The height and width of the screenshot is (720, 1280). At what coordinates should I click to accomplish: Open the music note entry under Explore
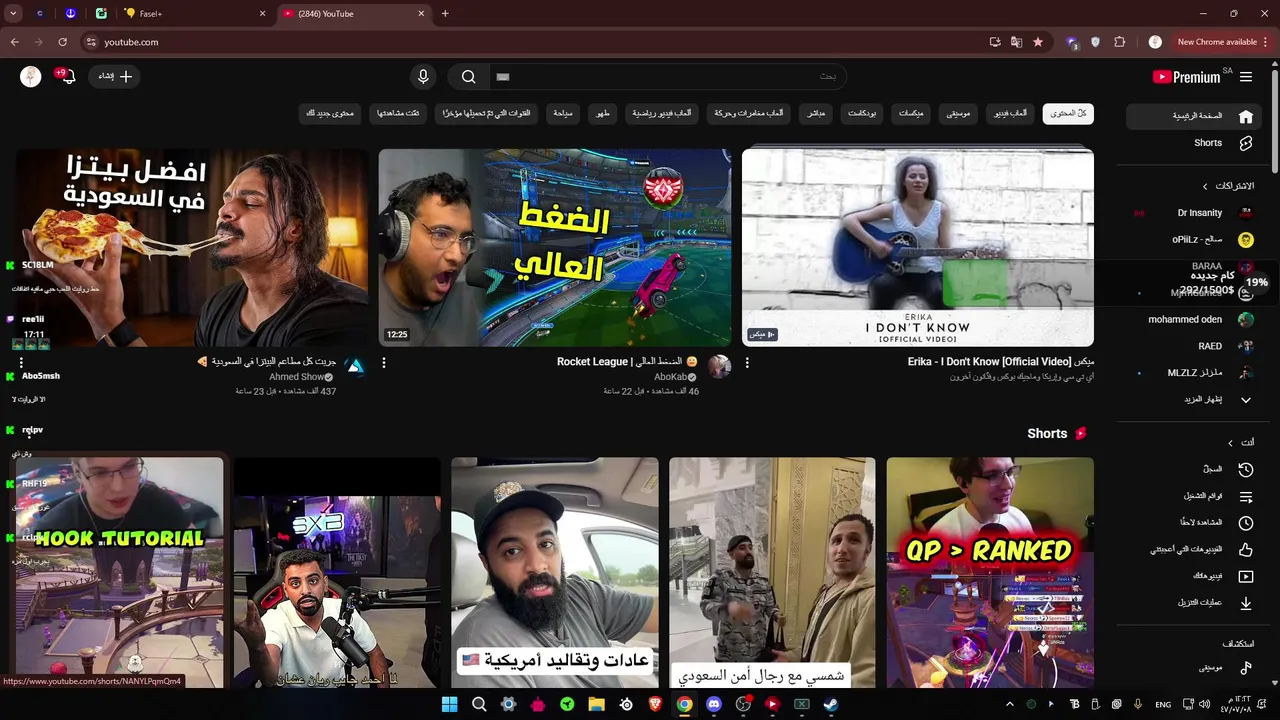(1246, 667)
